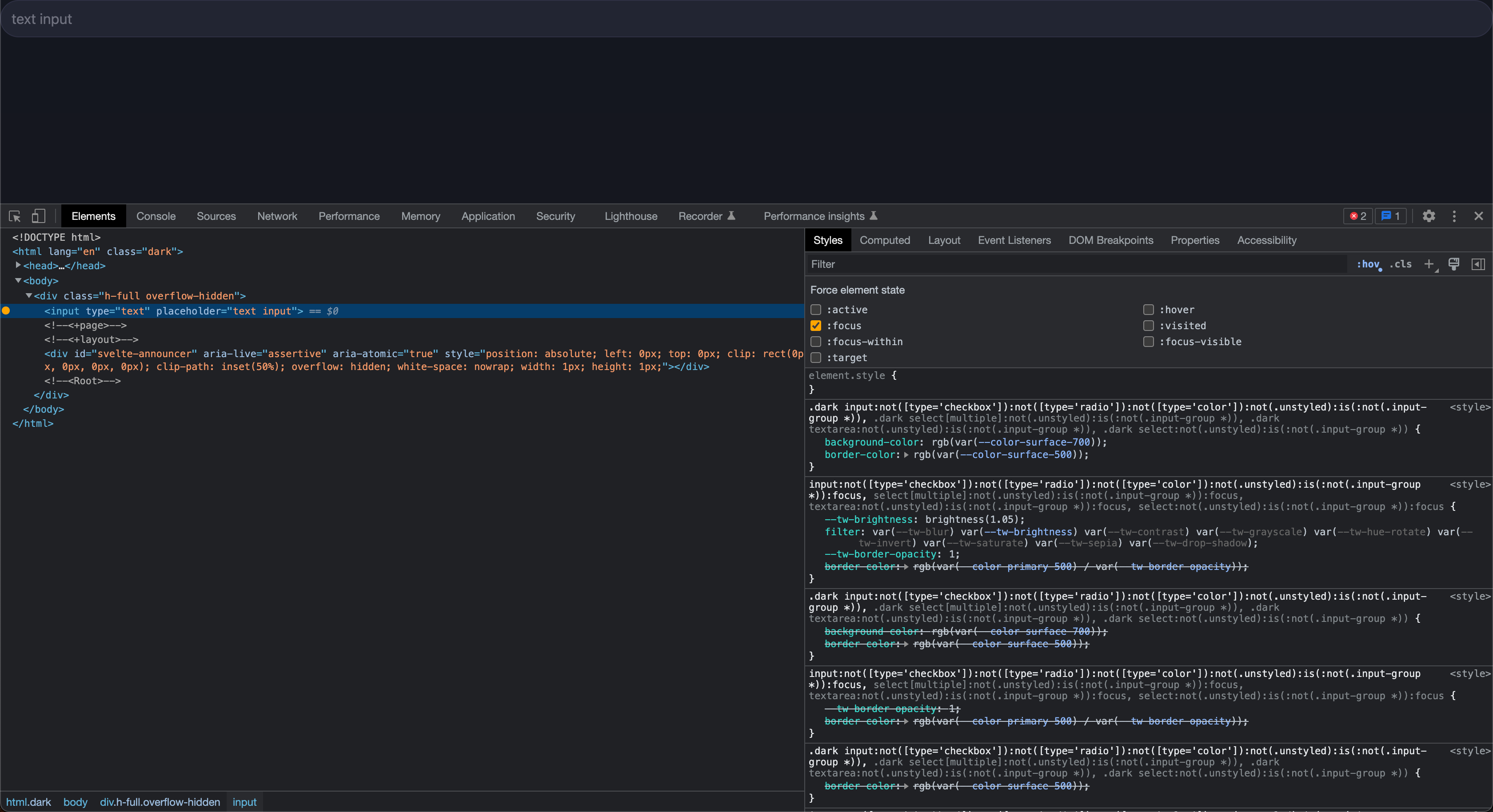Select html.dark in the breadcrumb bar

(x=29, y=802)
